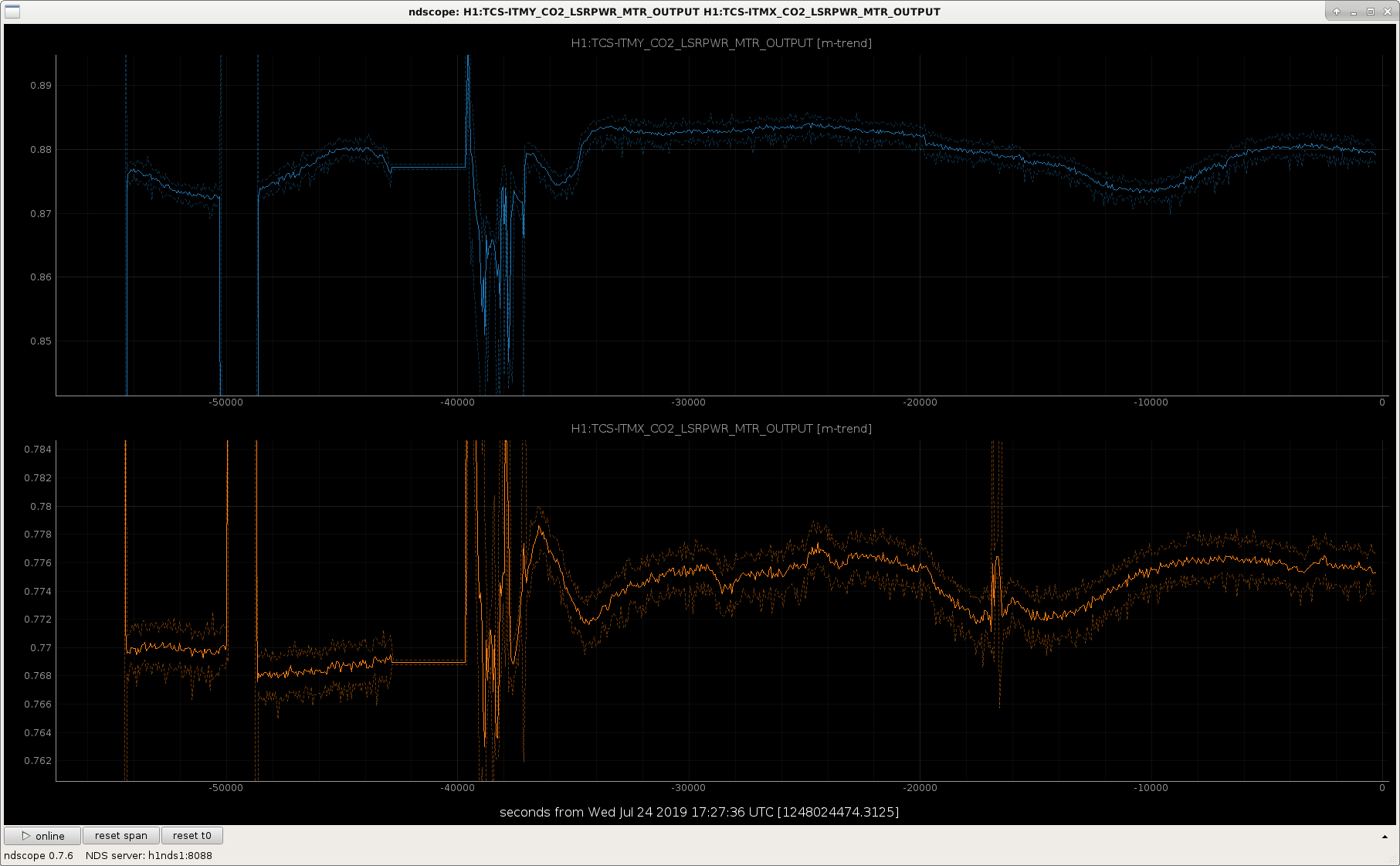Open the window menu icon in title bar
1400x866 pixels.
click(x=12, y=12)
